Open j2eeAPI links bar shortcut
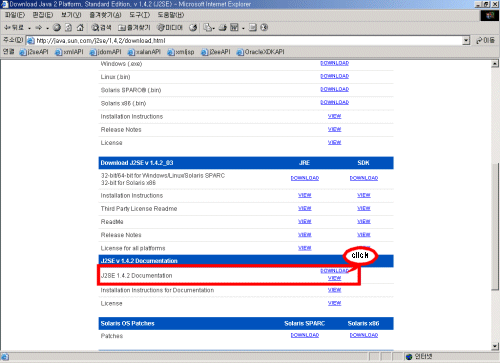This screenshot has width=500, height=363. (216, 52)
